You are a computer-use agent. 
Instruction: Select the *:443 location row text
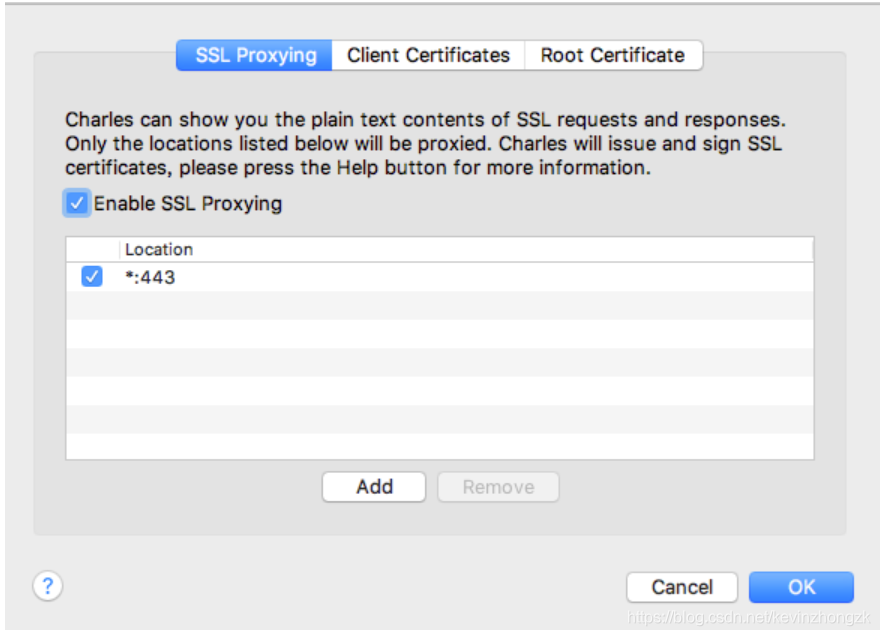(150, 277)
